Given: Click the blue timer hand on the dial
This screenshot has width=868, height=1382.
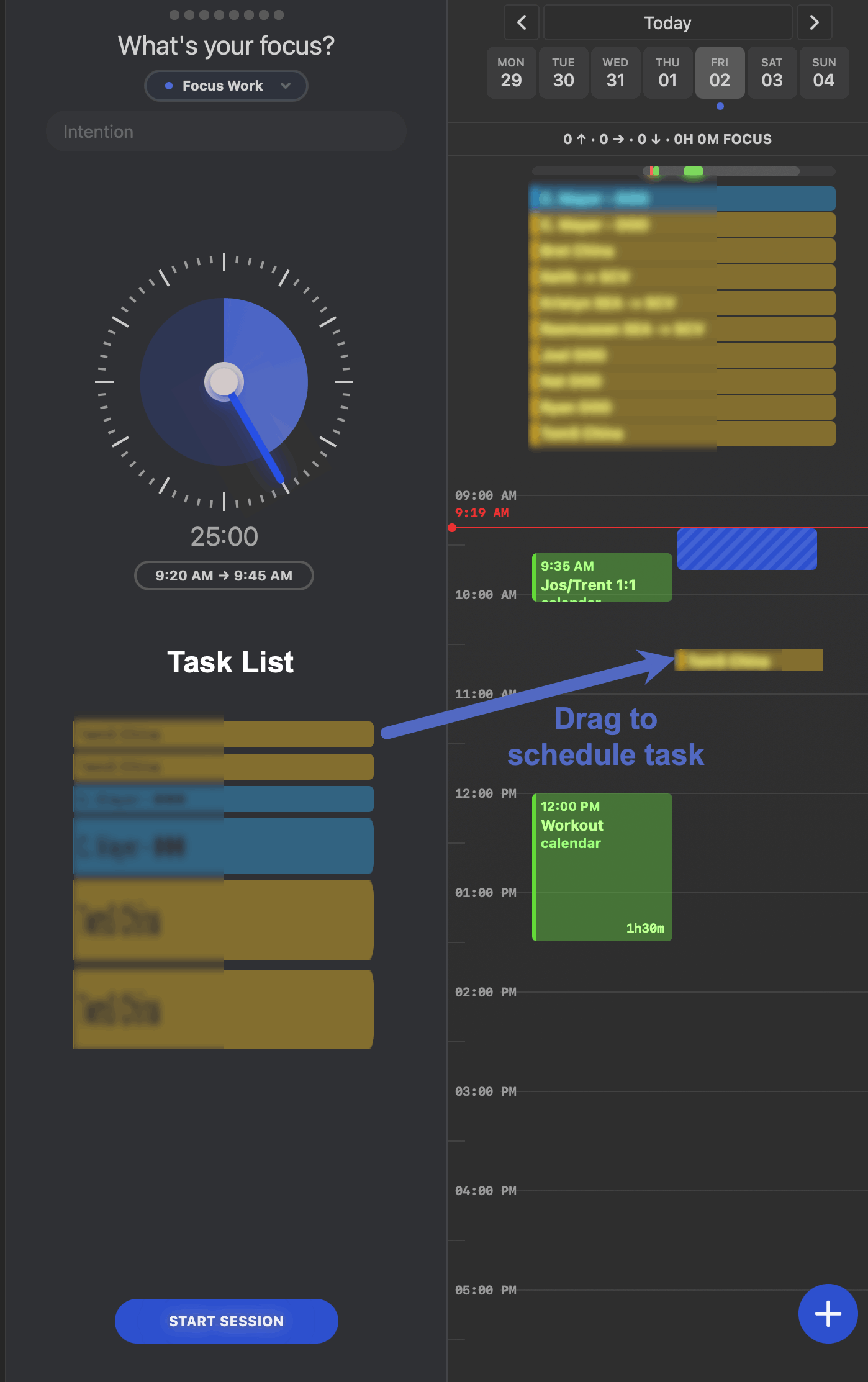Looking at the screenshot, I should click(258, 439).
